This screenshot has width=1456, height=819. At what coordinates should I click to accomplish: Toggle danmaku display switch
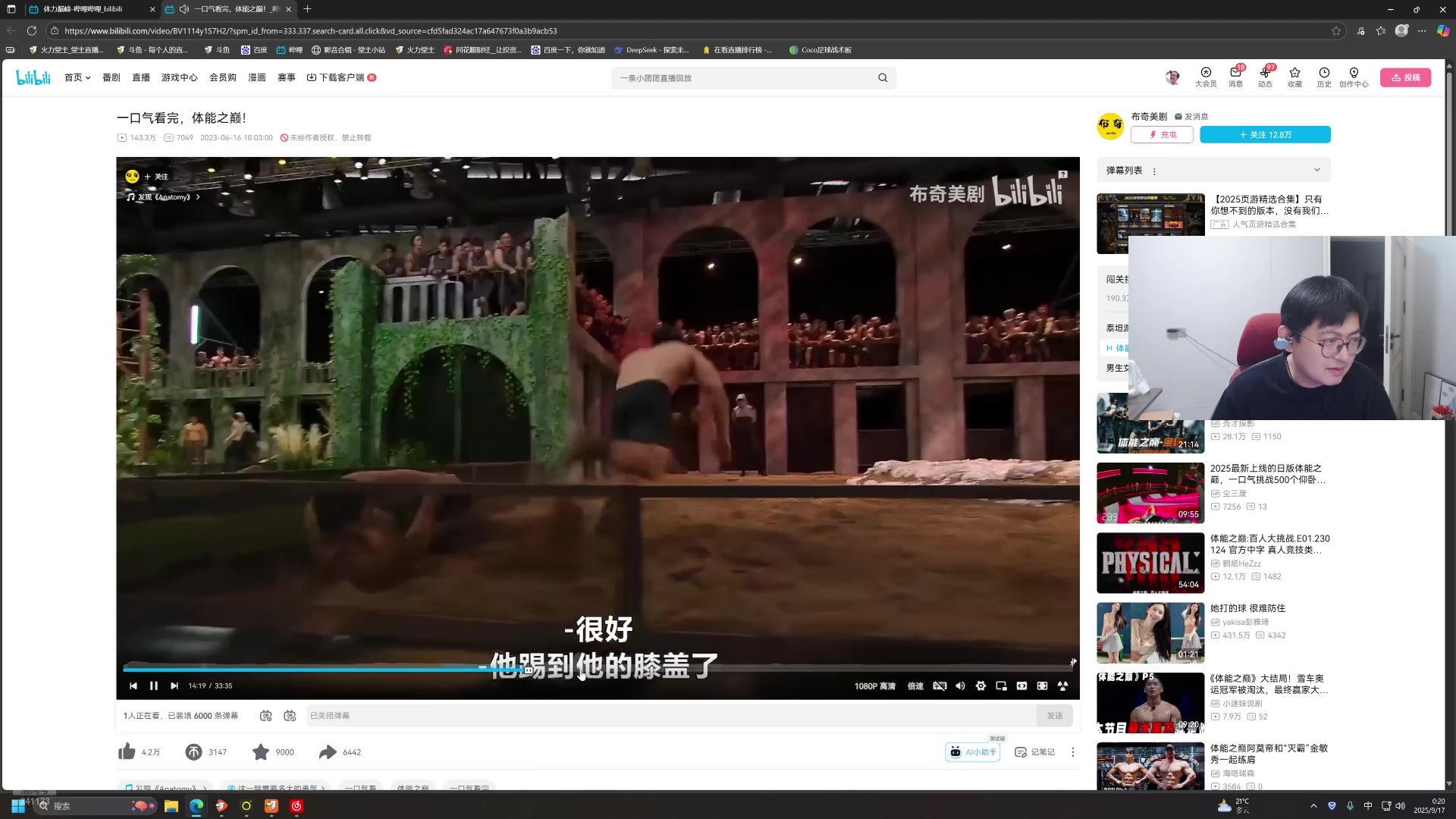(x=265, y=715)
